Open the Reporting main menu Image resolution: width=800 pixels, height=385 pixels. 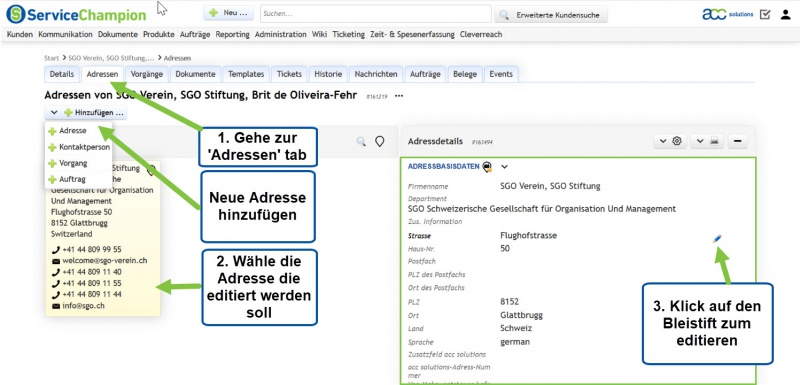click(x=232, y=35)
